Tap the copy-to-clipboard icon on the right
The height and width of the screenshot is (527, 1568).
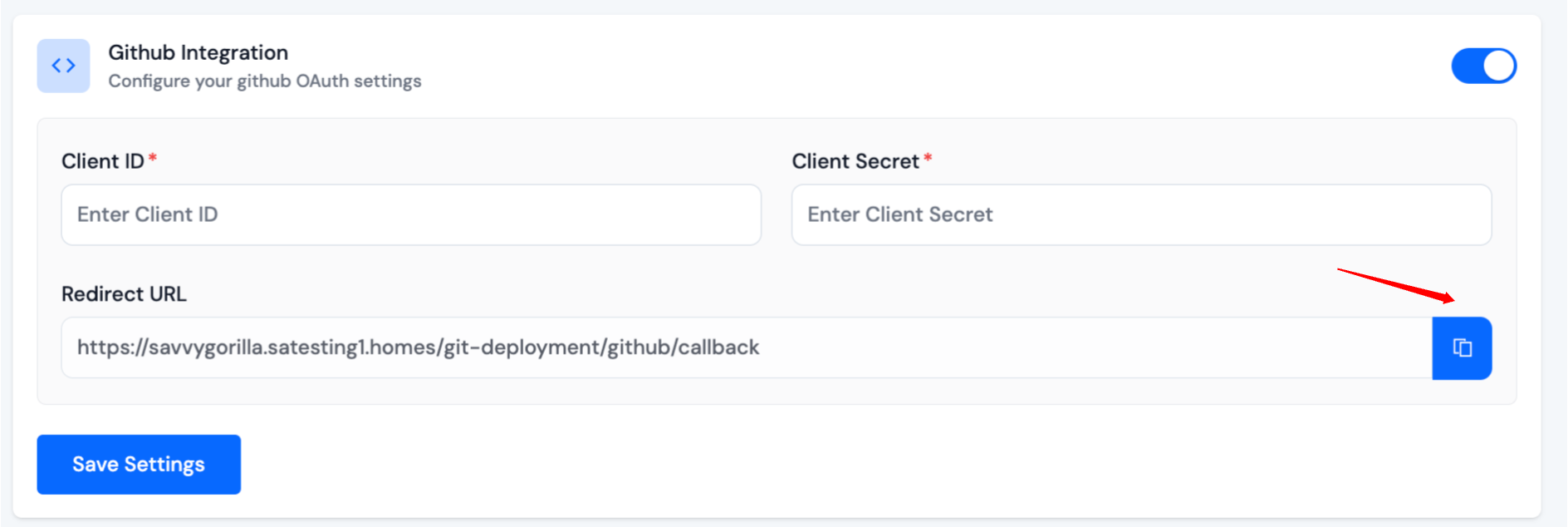[1462, 348]
